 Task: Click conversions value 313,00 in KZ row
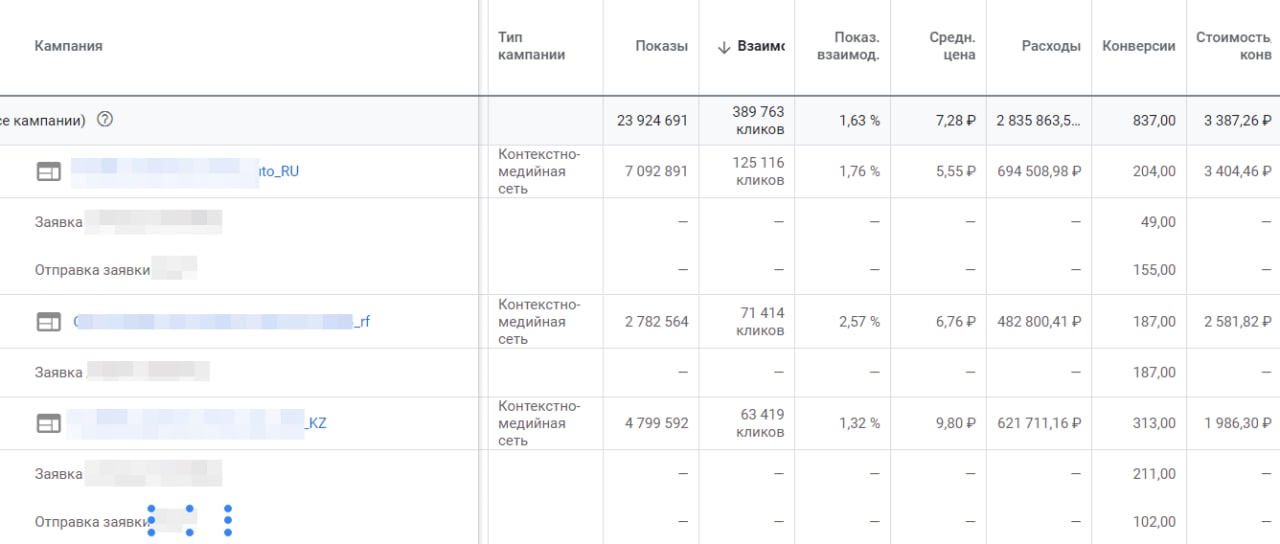click(x=1153, y=423)
